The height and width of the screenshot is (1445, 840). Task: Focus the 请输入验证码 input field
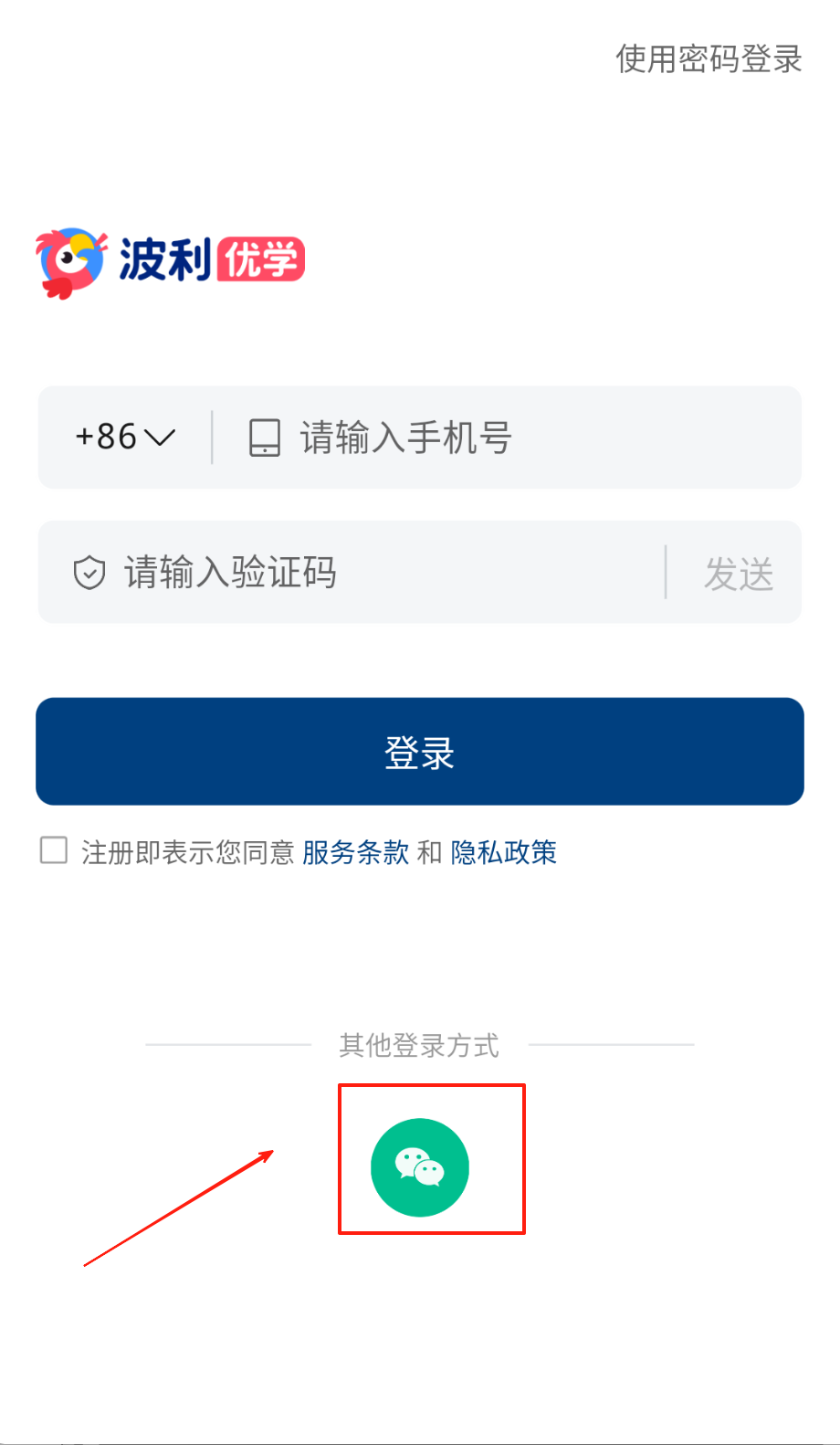pos(383,573)
